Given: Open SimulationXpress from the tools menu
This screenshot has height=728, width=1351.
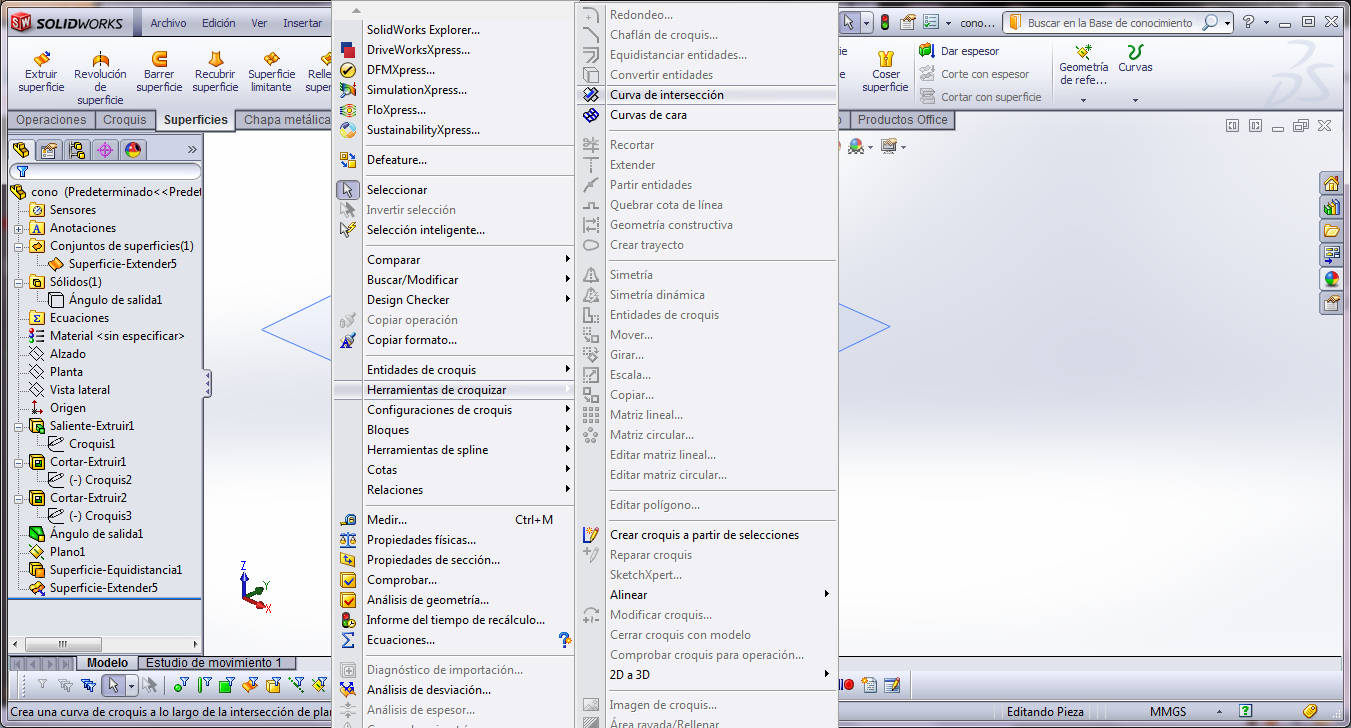Looking at the screenshot, I should (454, 90).
